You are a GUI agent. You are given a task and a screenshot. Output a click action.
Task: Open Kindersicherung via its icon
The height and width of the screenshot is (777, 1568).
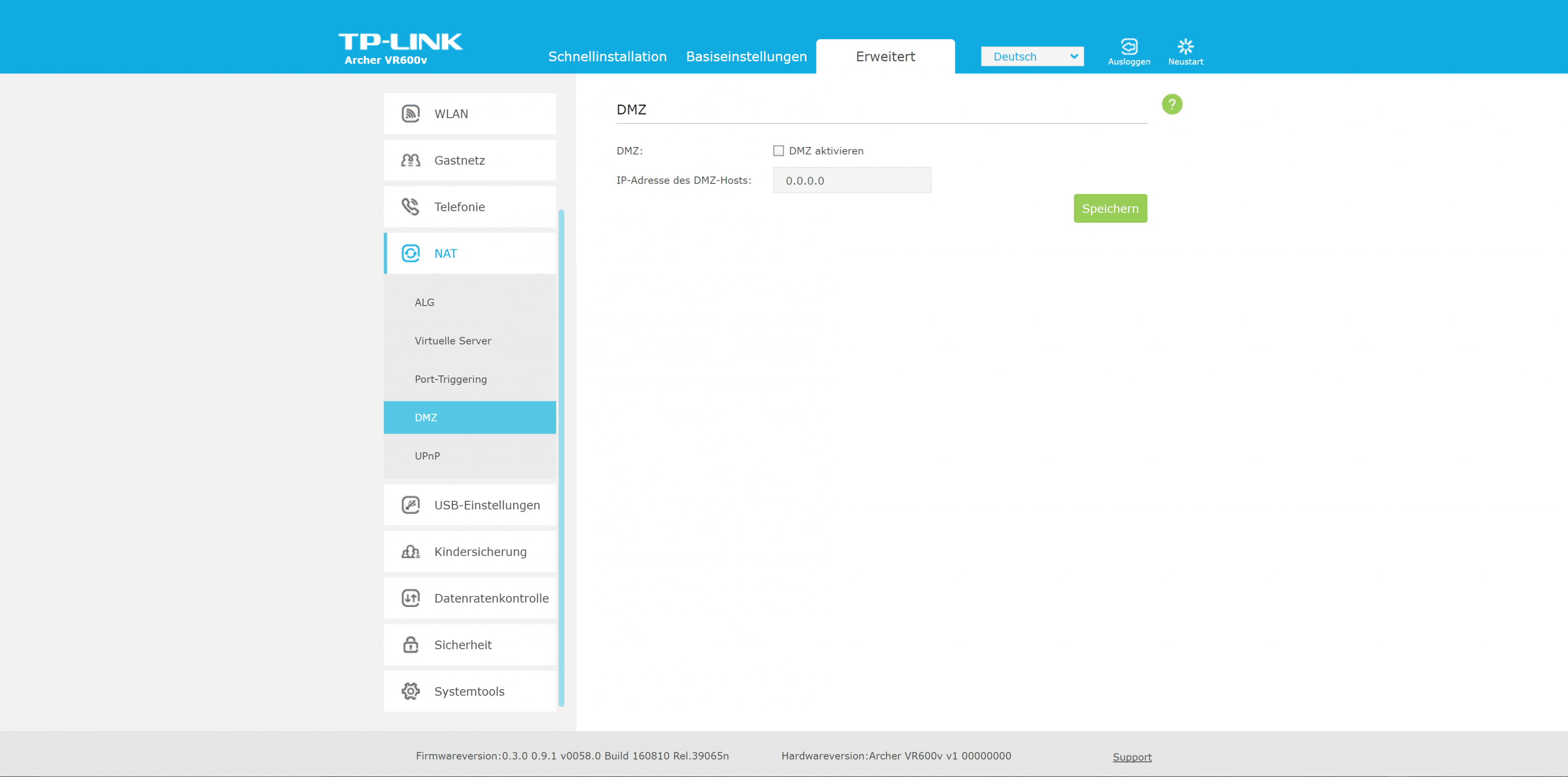411,552
